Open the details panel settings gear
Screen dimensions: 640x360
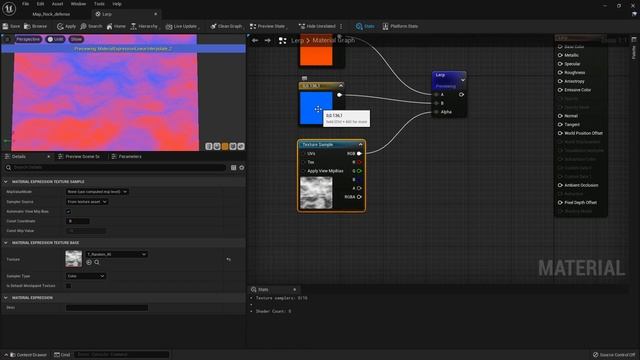pos(242,167)
